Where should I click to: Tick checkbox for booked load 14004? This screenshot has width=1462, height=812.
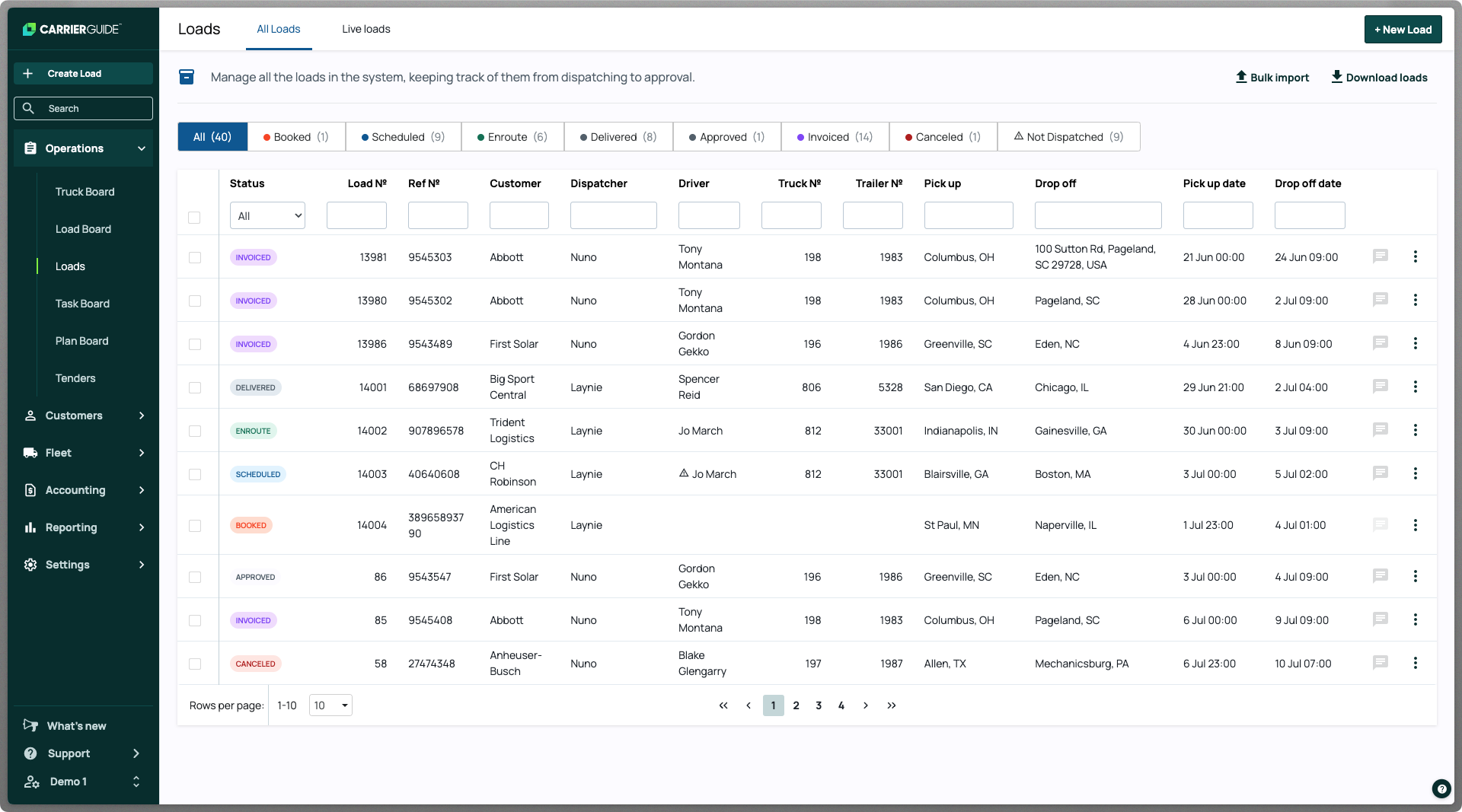(195, 525)
